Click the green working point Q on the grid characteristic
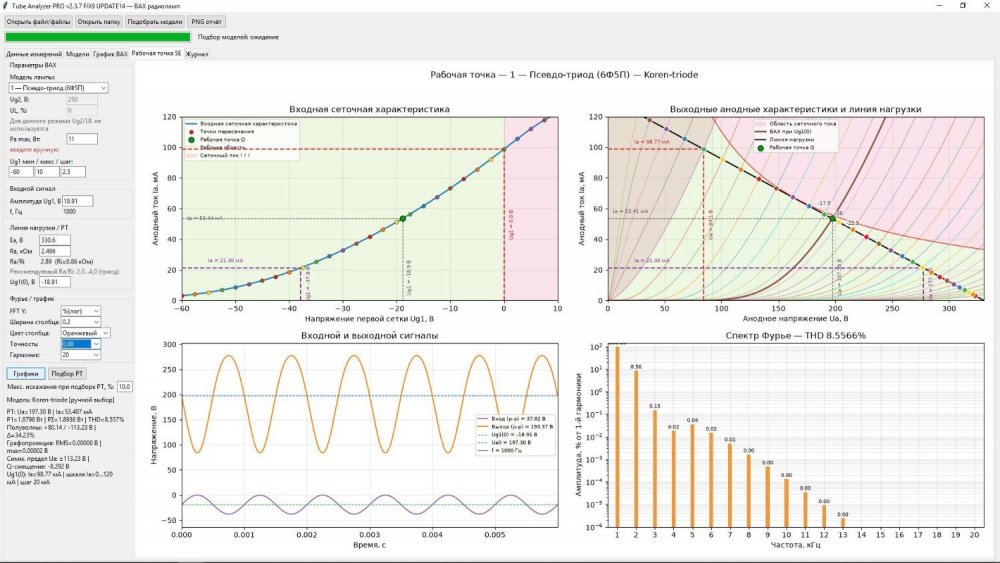This screenshot has height=563, width=1000. coord(403,219)
